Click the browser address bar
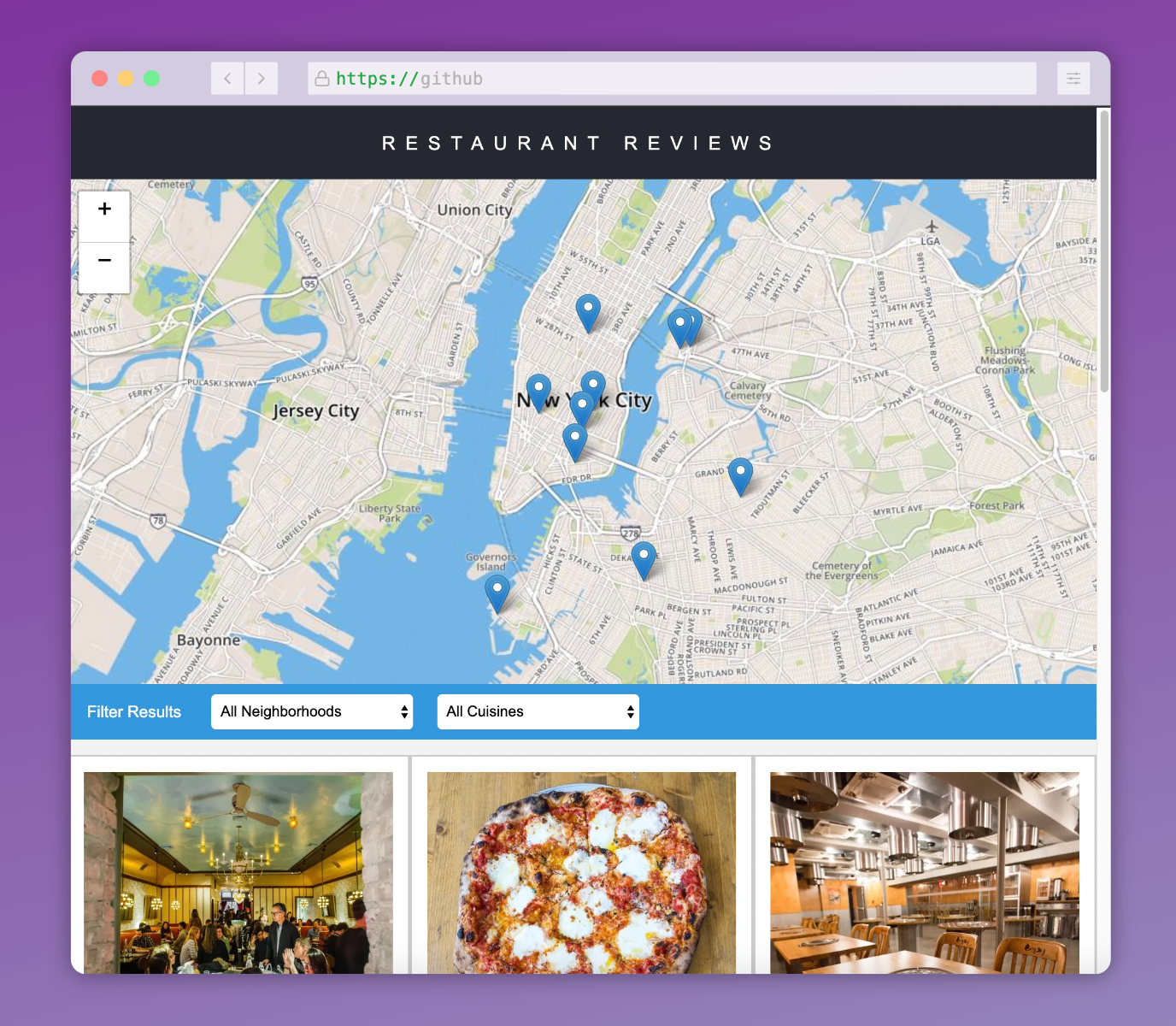The image size is (1176, 1026). [x=672, y=79]
